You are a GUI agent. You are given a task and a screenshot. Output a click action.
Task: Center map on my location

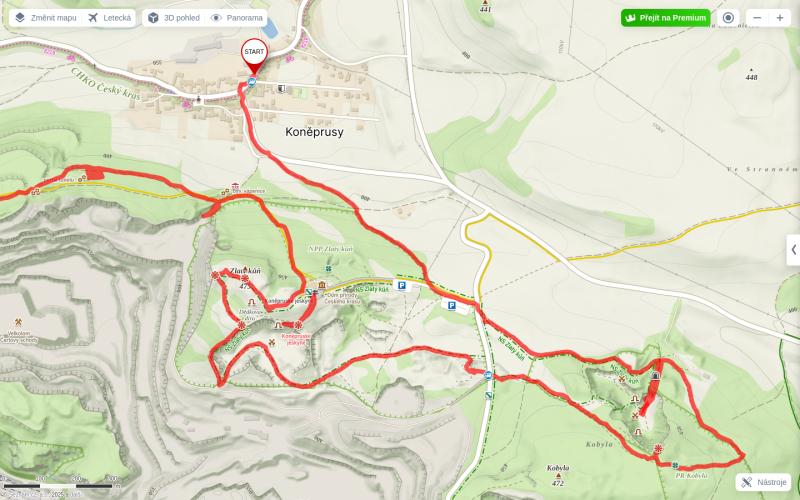(x=728, y=18)
